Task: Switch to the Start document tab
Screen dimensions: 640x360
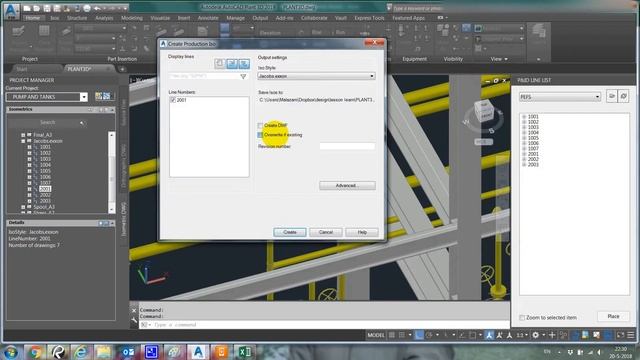Action: tap(22, 69)
